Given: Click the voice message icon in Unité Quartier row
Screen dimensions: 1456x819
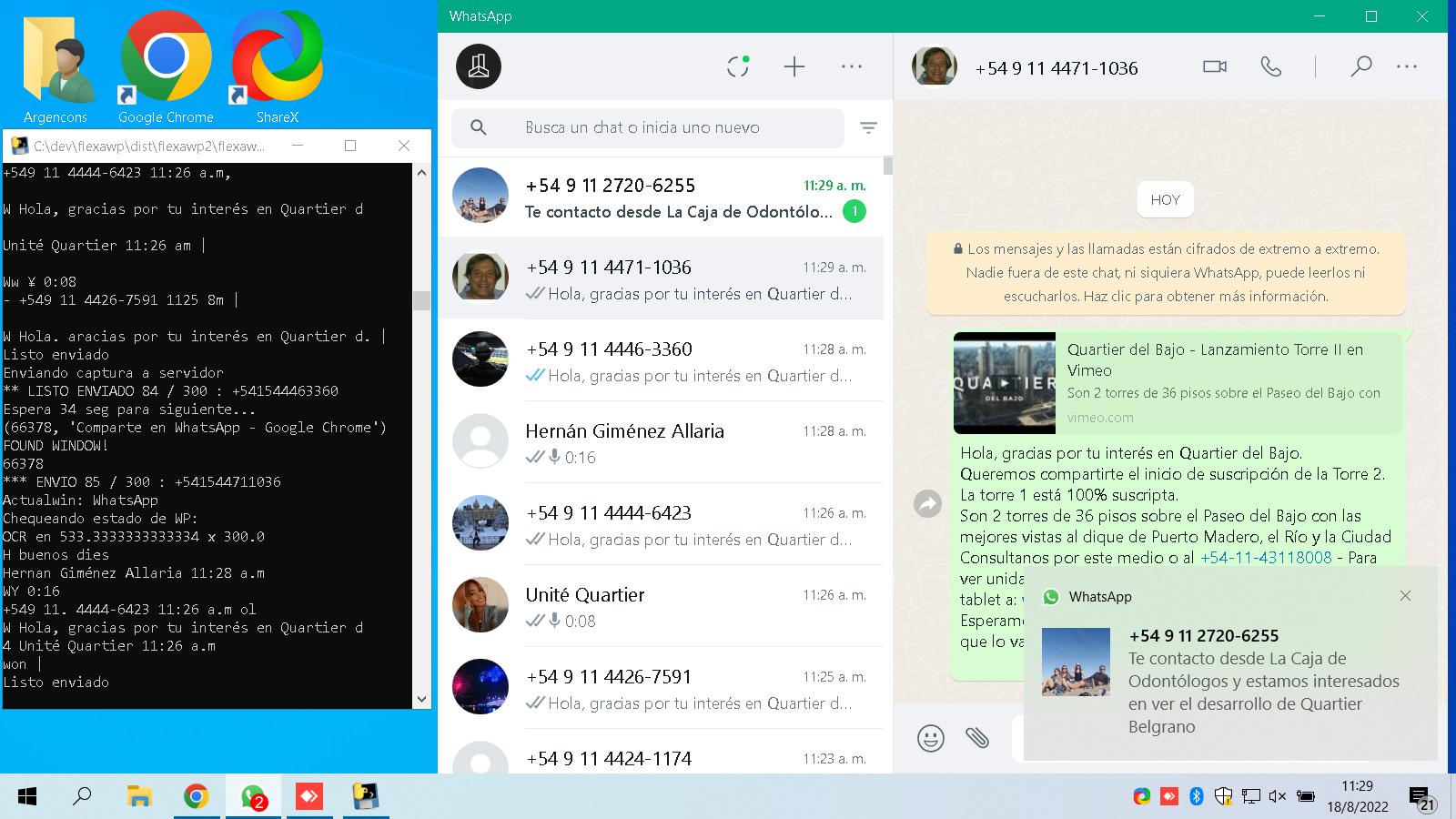Looking at the screenshot, I should click(x=554, y=621).
